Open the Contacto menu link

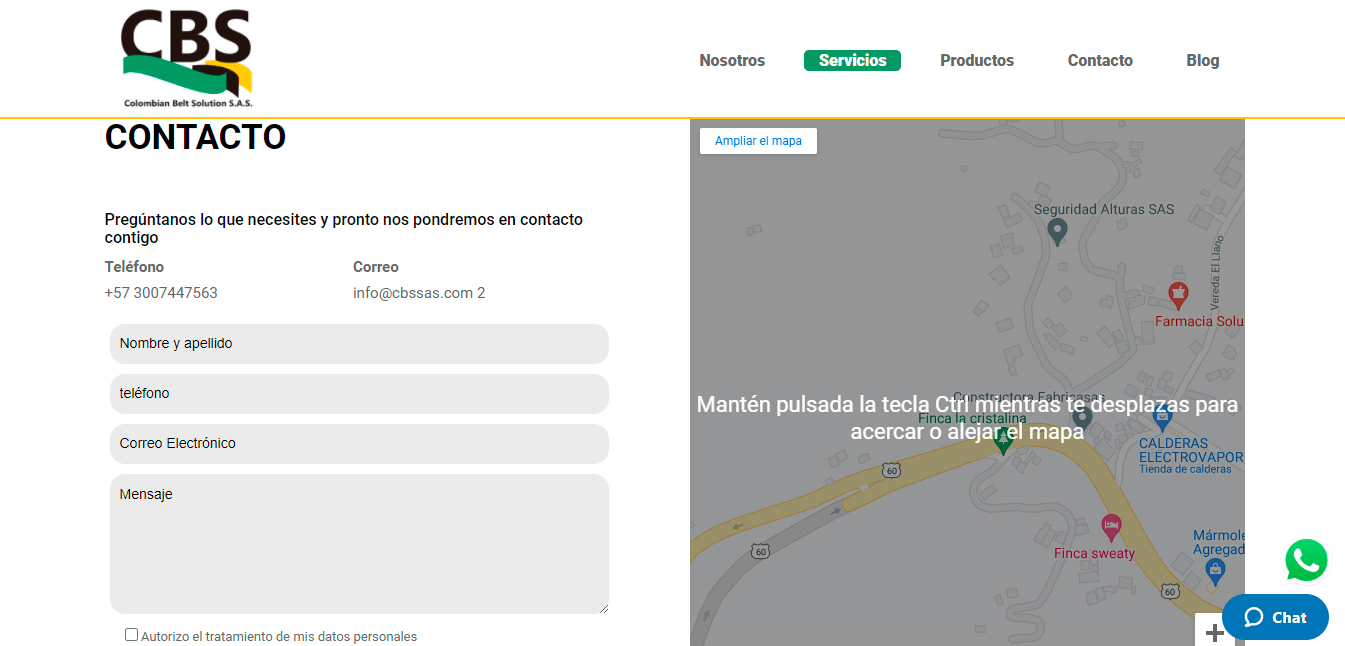pyautogui.click(x=1100, y=61)
